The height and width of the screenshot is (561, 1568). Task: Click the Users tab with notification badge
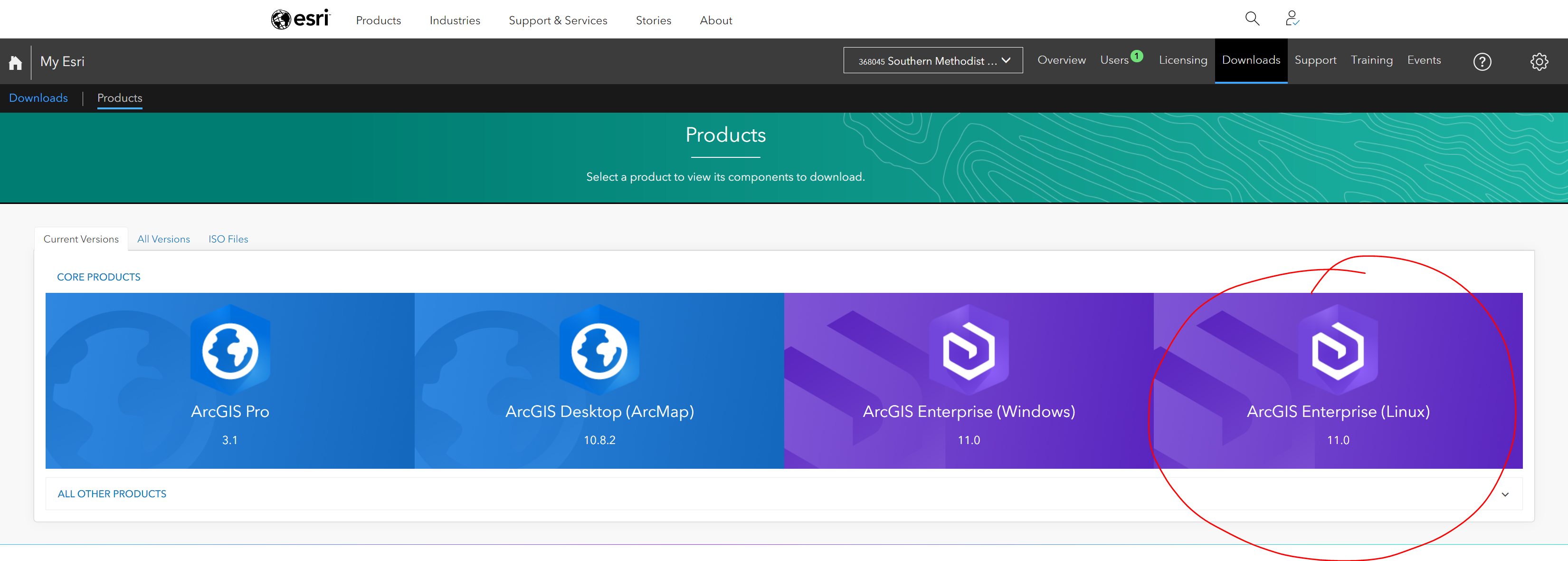pos(1114,60)
